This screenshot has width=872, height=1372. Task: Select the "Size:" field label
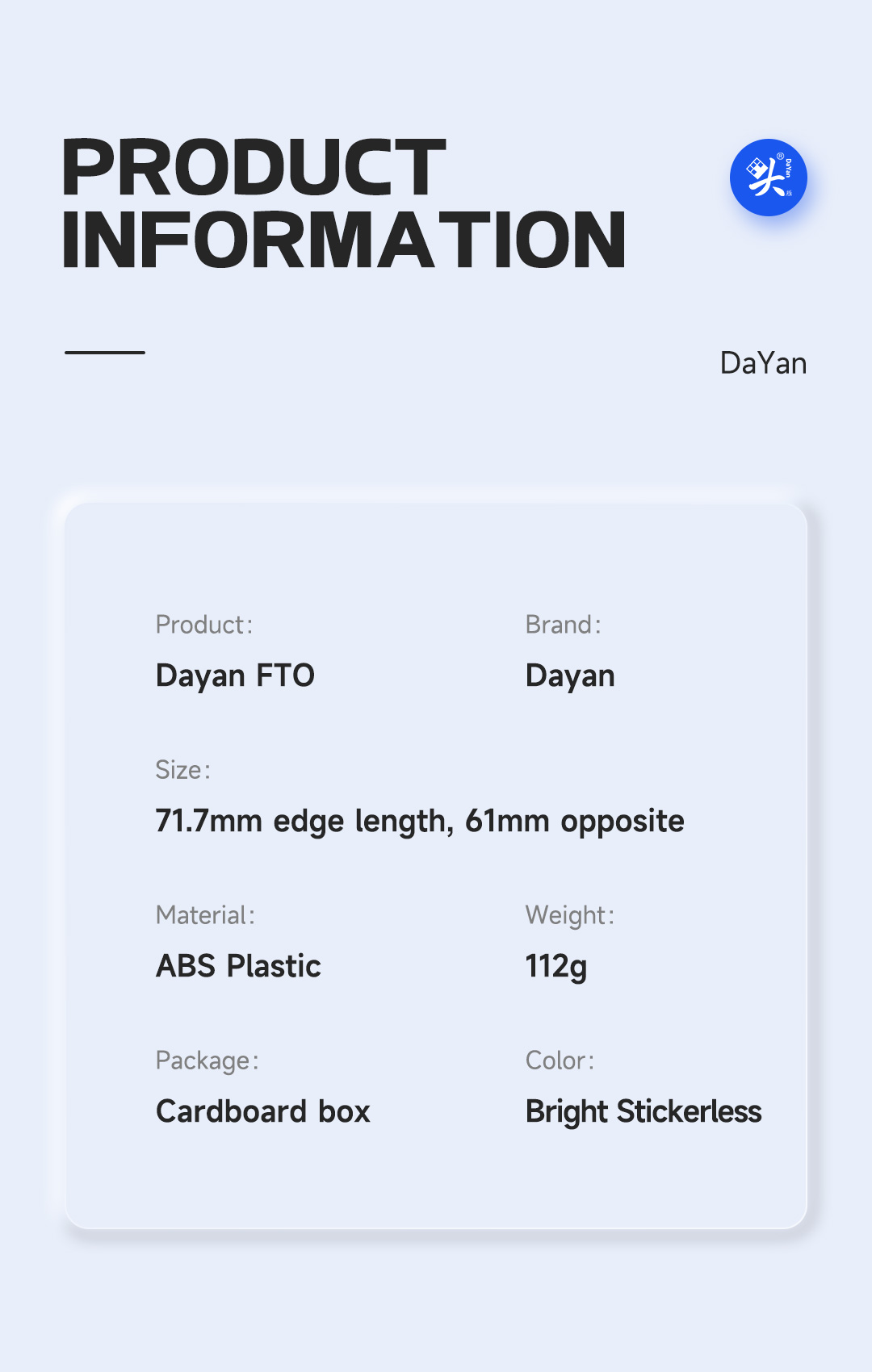(x=182, y=770)
